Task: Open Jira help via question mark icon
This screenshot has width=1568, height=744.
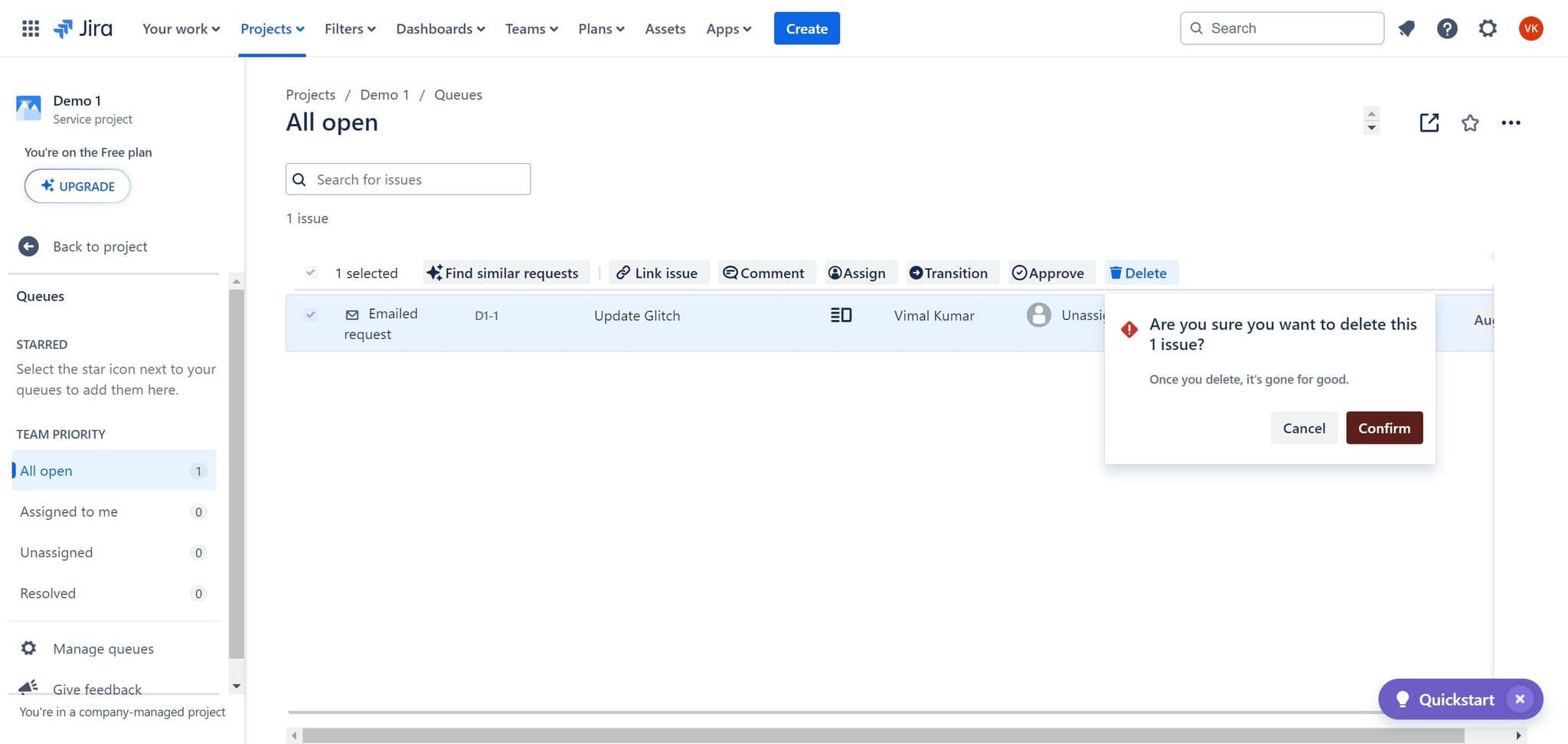Action: pyautogui.click(x=1447, y=28)
